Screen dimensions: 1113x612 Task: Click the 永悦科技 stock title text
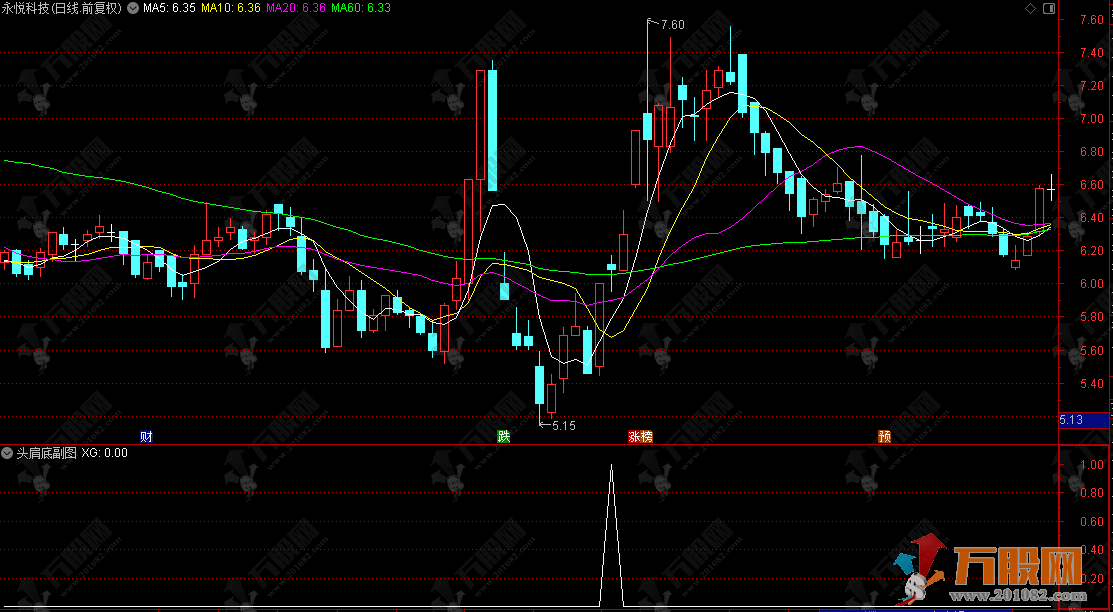pyautogui.click(x=27, y=8)
